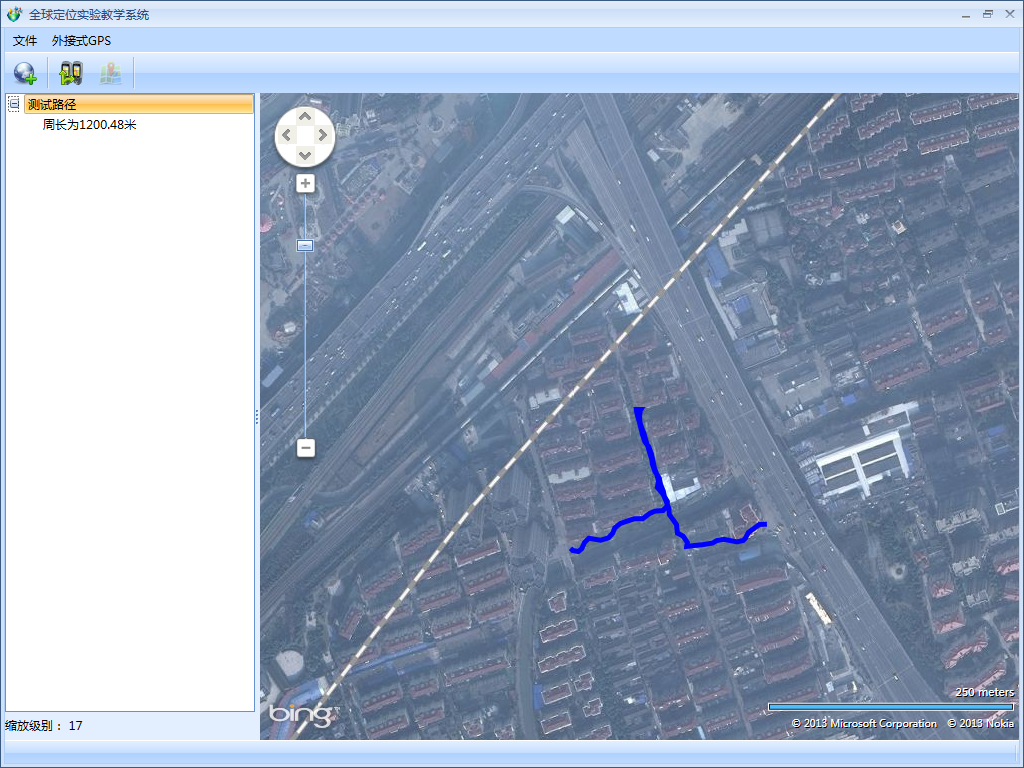The width and height of the screenshot is (1024, 768).
Task: Click the zoom slider handle
Action: coord(306,245)
